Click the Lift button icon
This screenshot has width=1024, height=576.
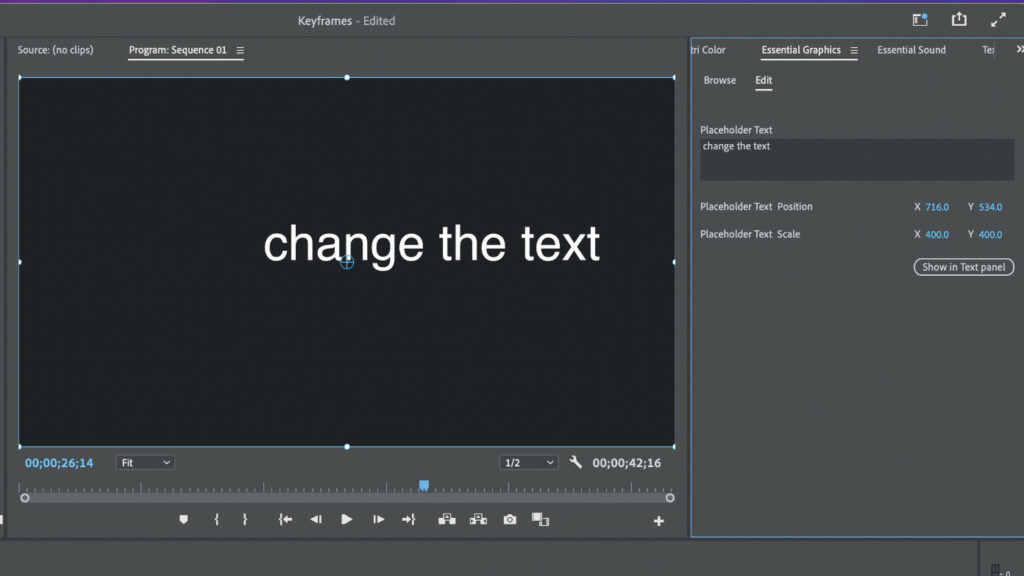tap(447, 520)
